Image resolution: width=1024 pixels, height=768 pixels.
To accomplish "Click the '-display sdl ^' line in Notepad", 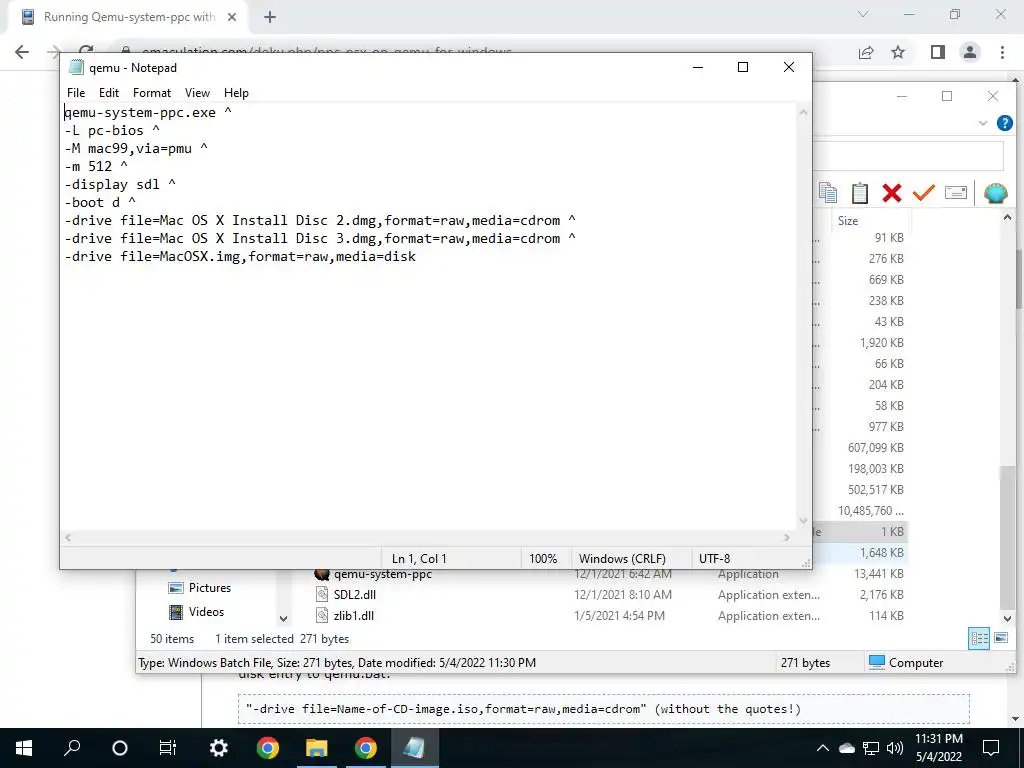I will (x=120, y=185).
